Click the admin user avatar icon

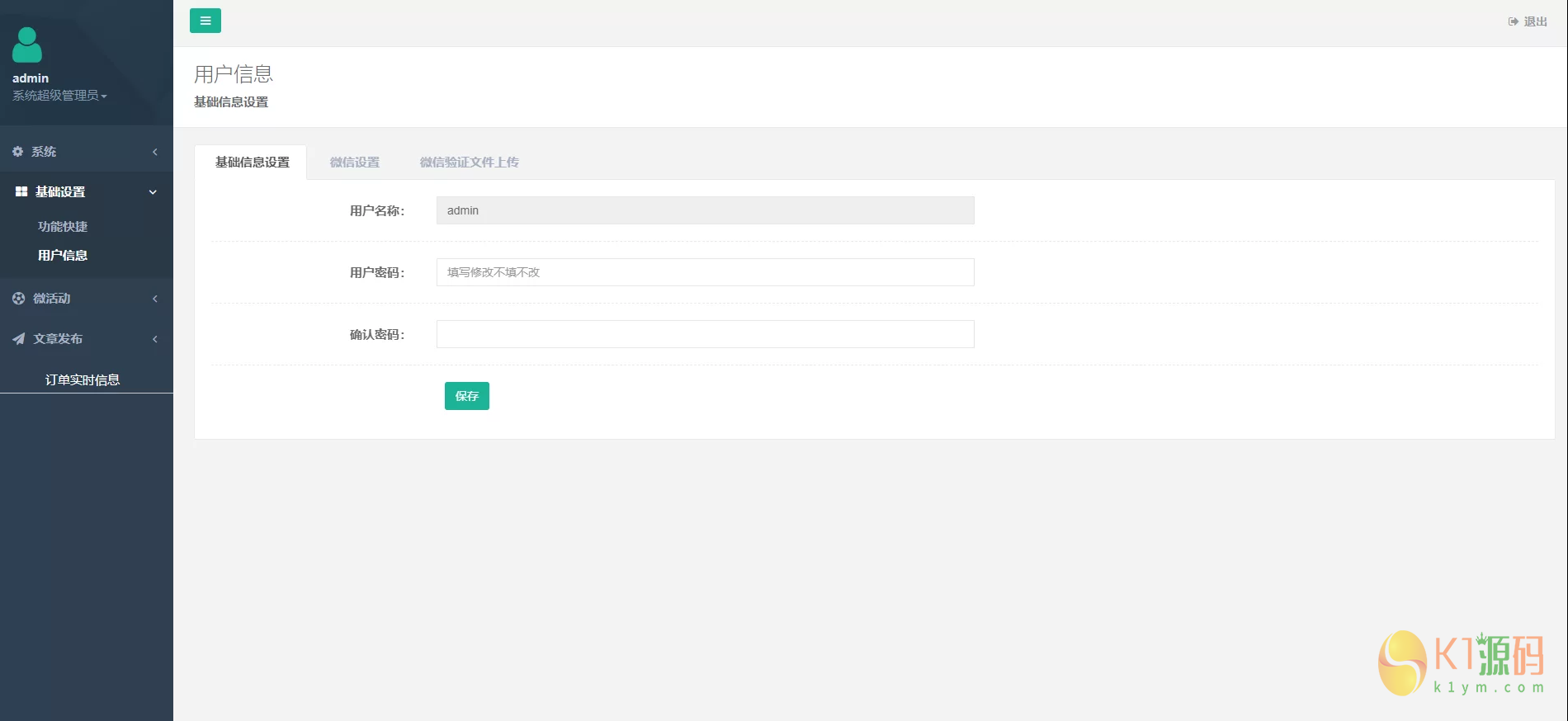tap(27, 45)
